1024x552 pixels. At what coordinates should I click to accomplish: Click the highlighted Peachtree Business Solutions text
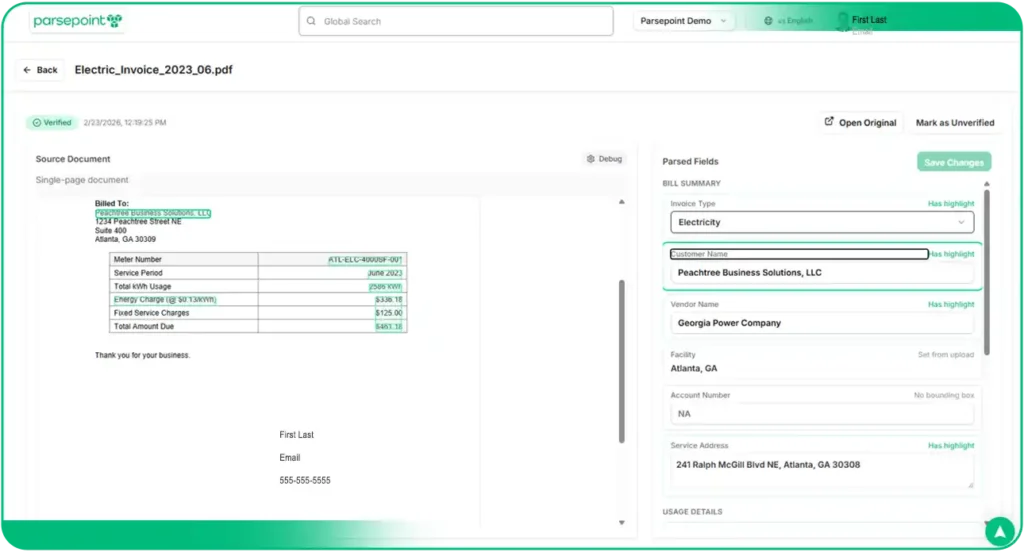[x=152, y=213]
